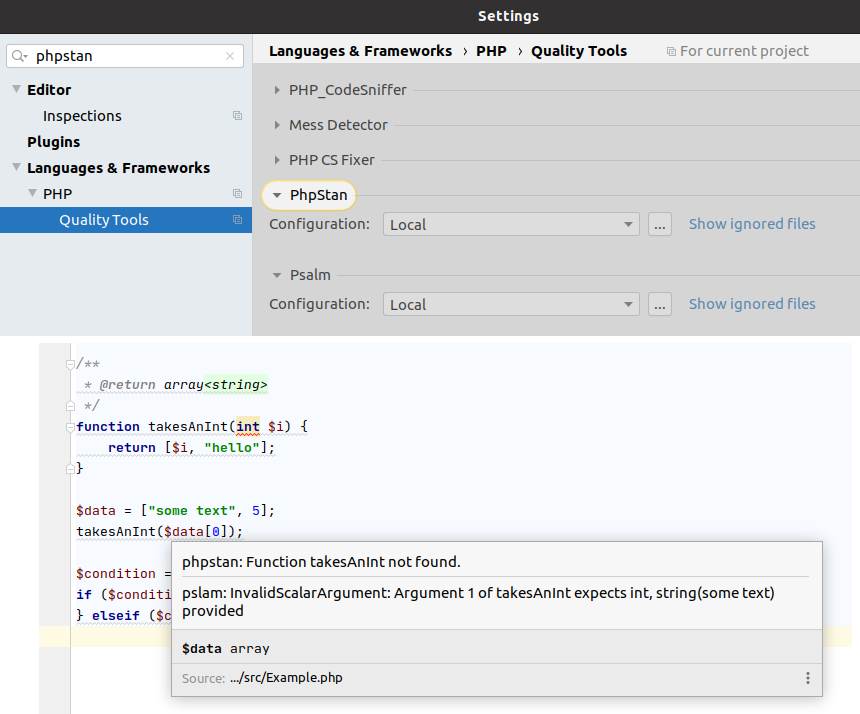This screenshot has height=714, width=860.
Task: Collapse the Editor tree node
Action: coord(16,89)
